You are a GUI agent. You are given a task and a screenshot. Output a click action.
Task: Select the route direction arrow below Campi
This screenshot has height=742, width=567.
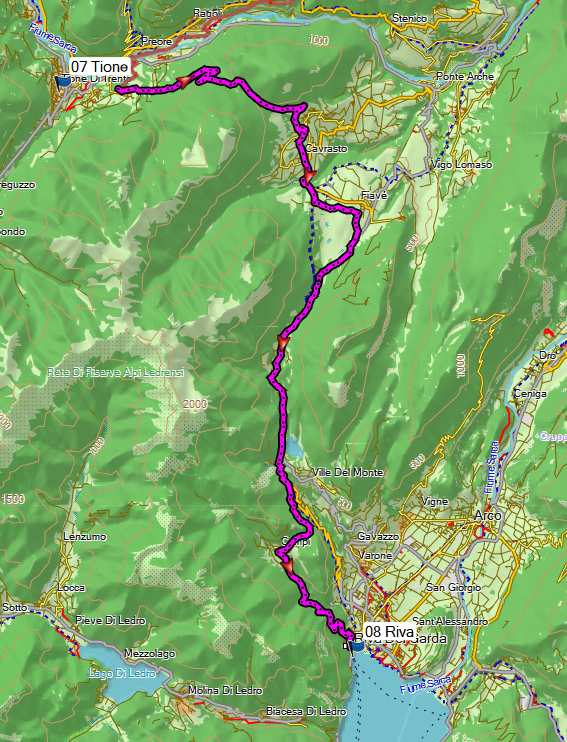(287, 567)
